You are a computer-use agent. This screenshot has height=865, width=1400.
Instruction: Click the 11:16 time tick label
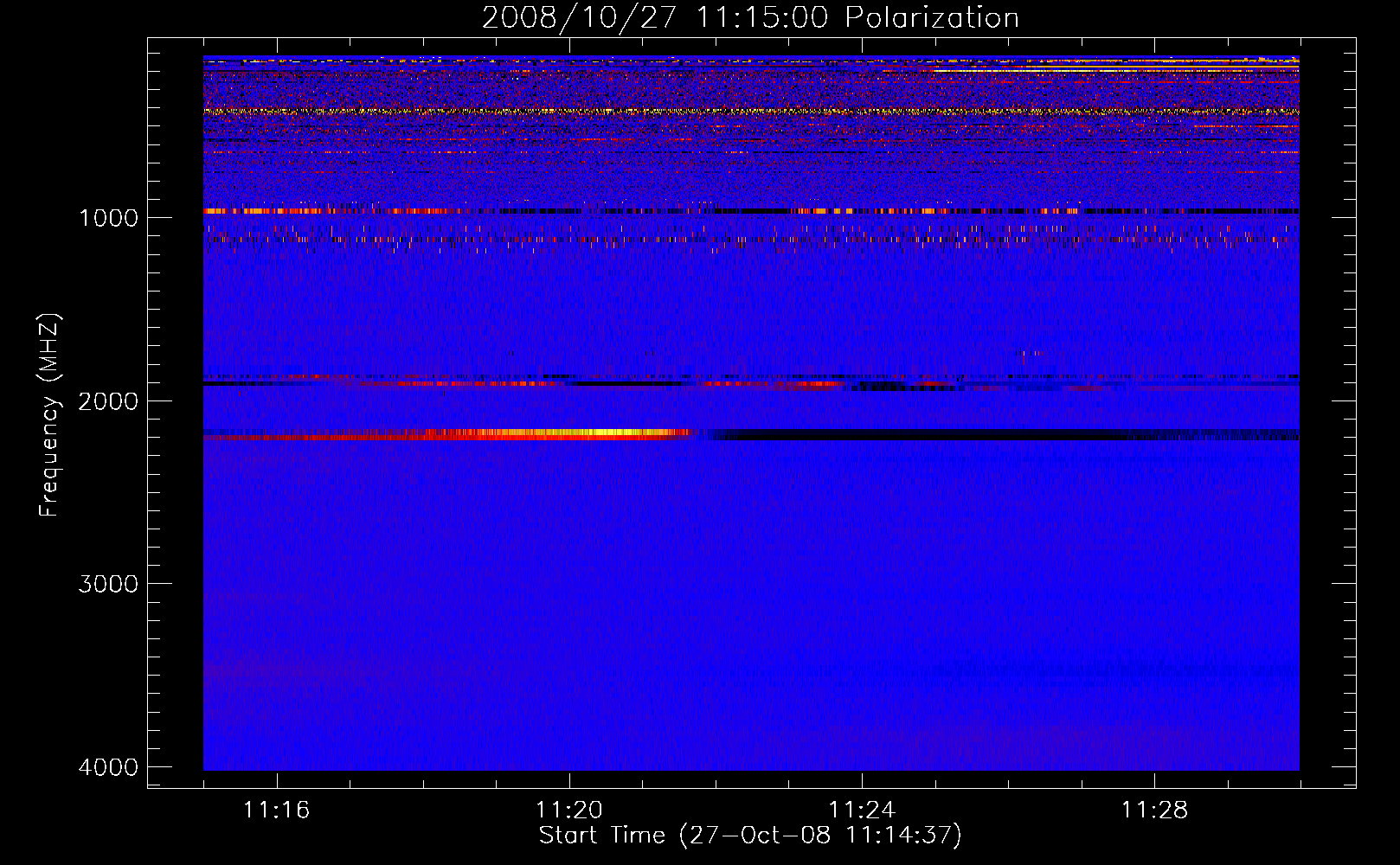point(277,810)
